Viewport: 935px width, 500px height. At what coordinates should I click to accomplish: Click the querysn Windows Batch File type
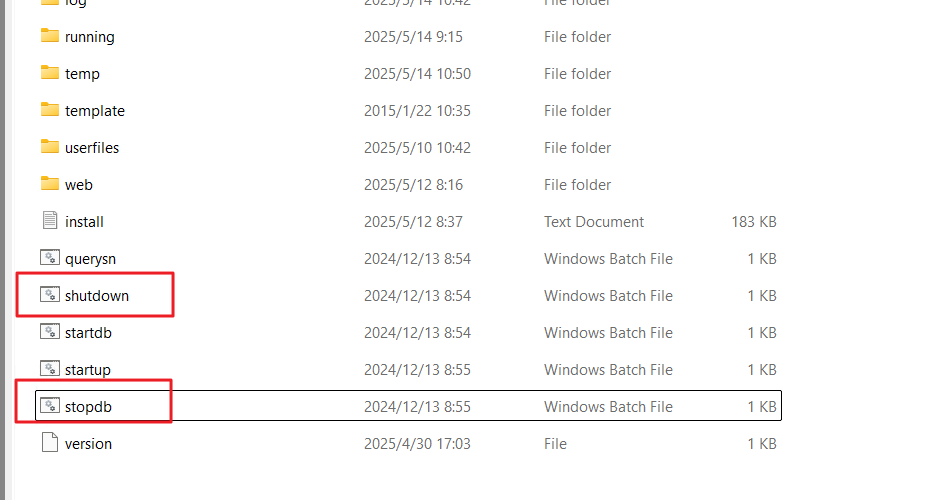coord(608,259)
